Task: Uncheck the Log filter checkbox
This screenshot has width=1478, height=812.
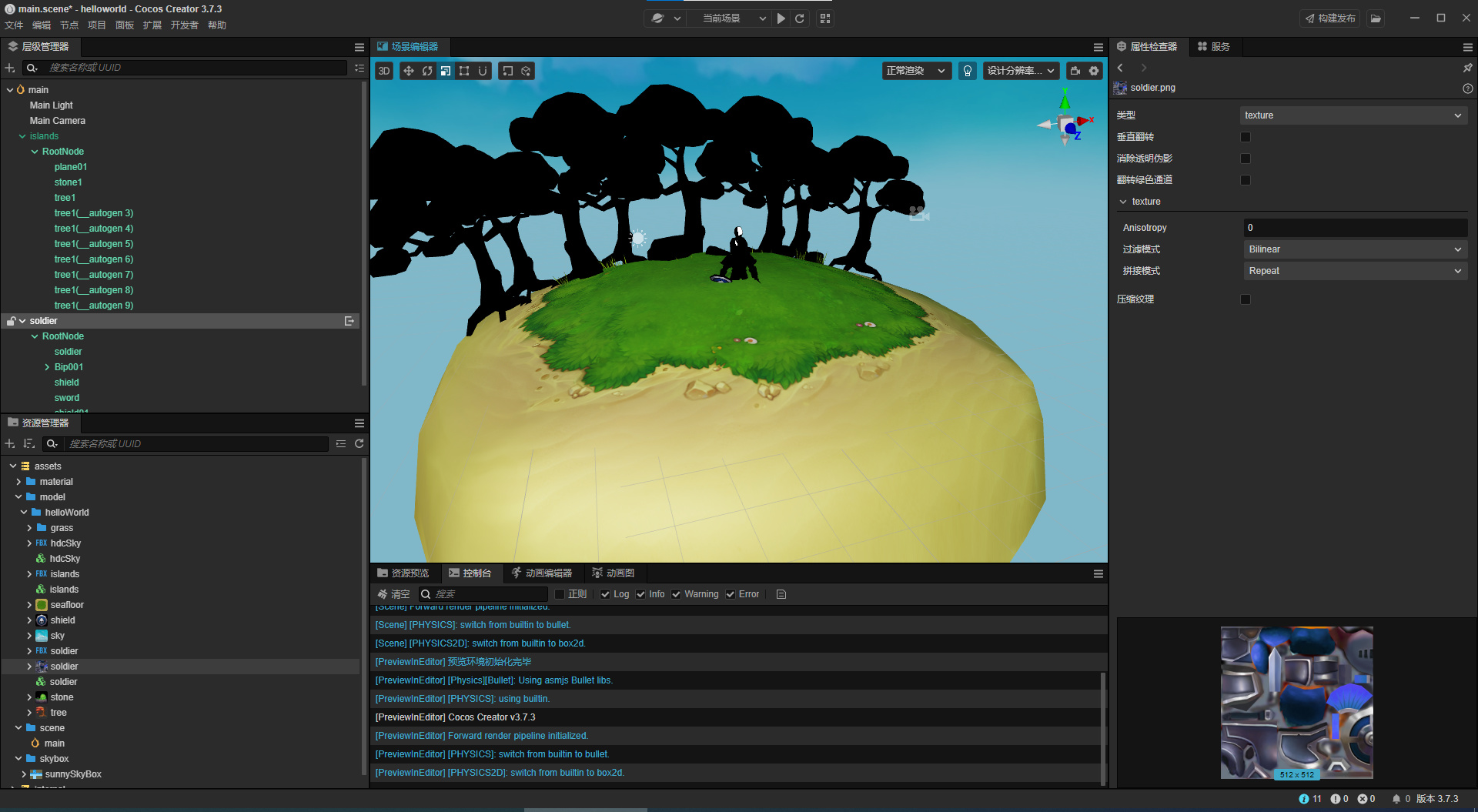Action: coord(605,594)
